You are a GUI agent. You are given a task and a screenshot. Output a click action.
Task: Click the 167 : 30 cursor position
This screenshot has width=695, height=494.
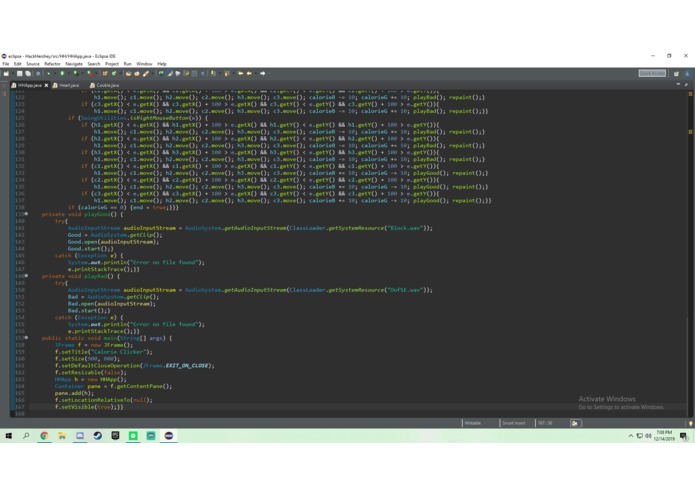(545, 423)
